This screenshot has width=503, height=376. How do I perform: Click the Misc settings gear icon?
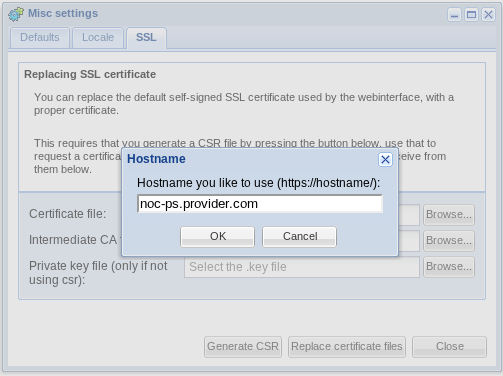16,14
